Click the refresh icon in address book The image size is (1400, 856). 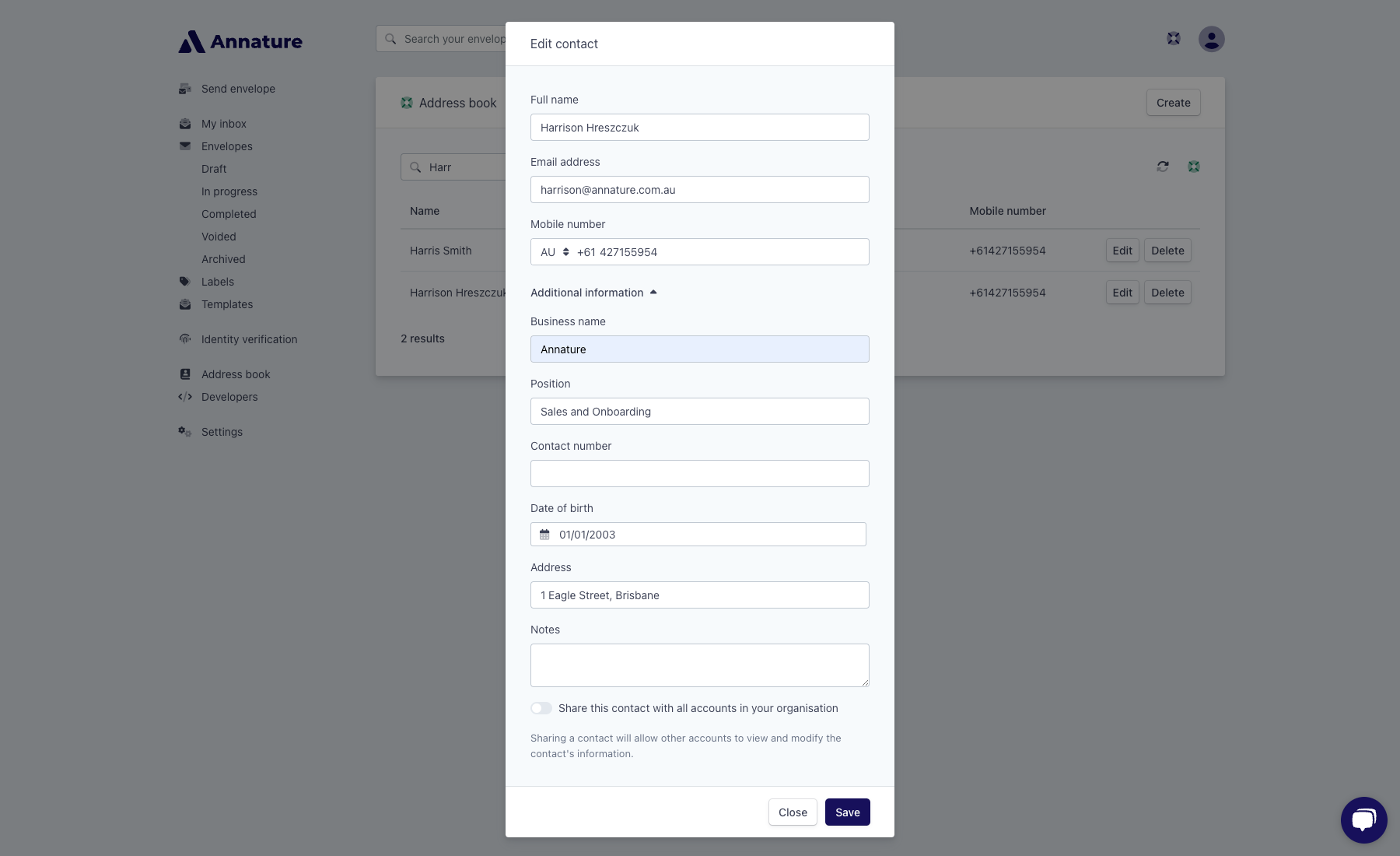pyautogui.click(x=1163, y=167)
